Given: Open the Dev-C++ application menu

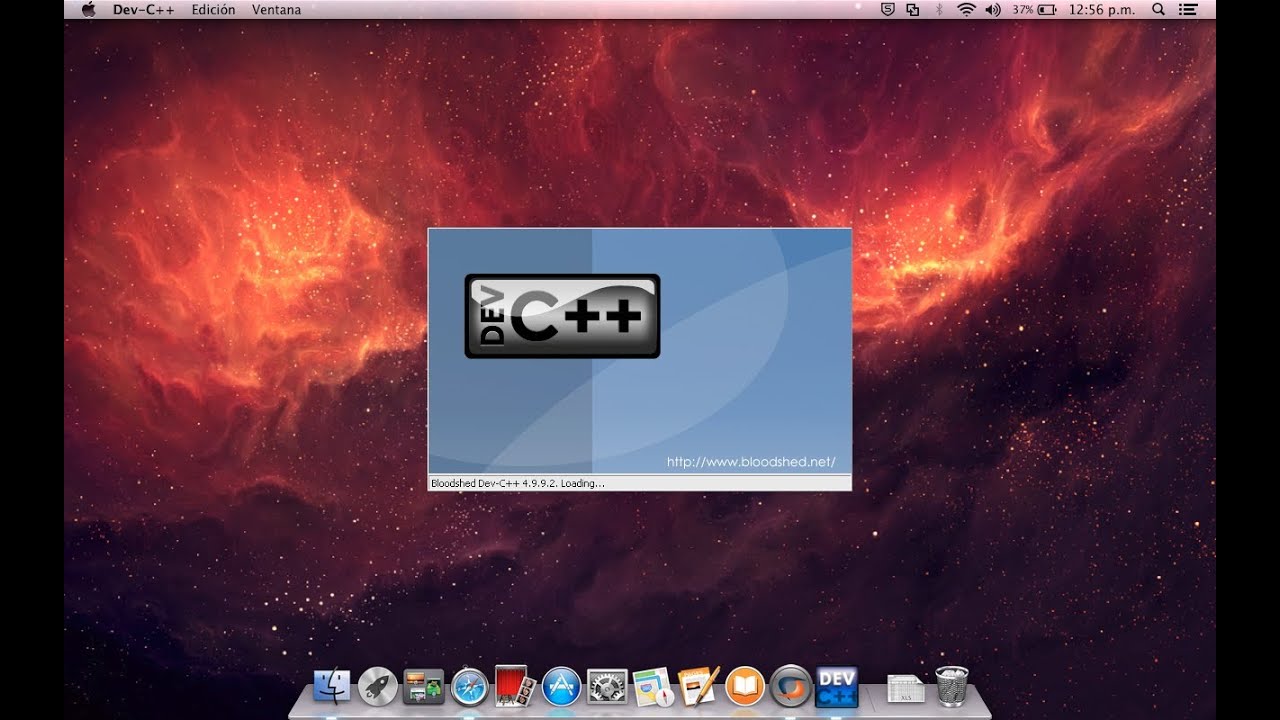Looking at the screenshot, I should [x=144, y=9].
